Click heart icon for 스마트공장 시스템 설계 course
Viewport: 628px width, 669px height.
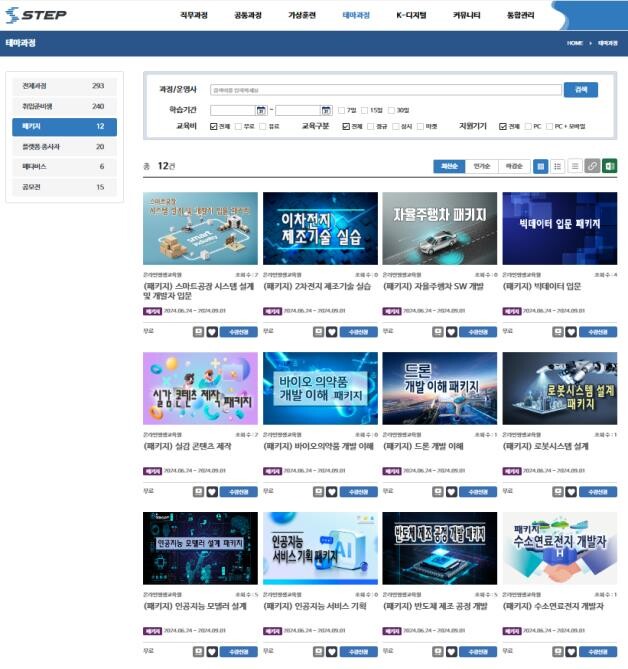(x=212, y=332)
